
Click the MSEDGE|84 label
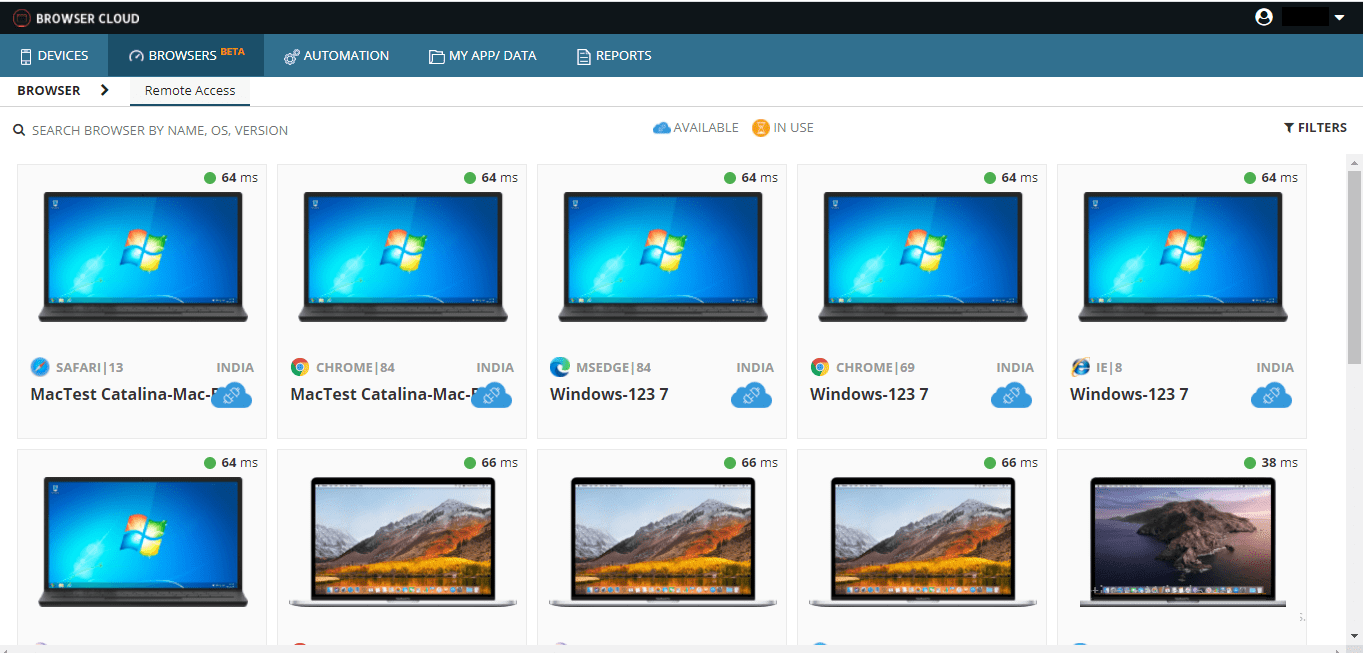(613, 367)
